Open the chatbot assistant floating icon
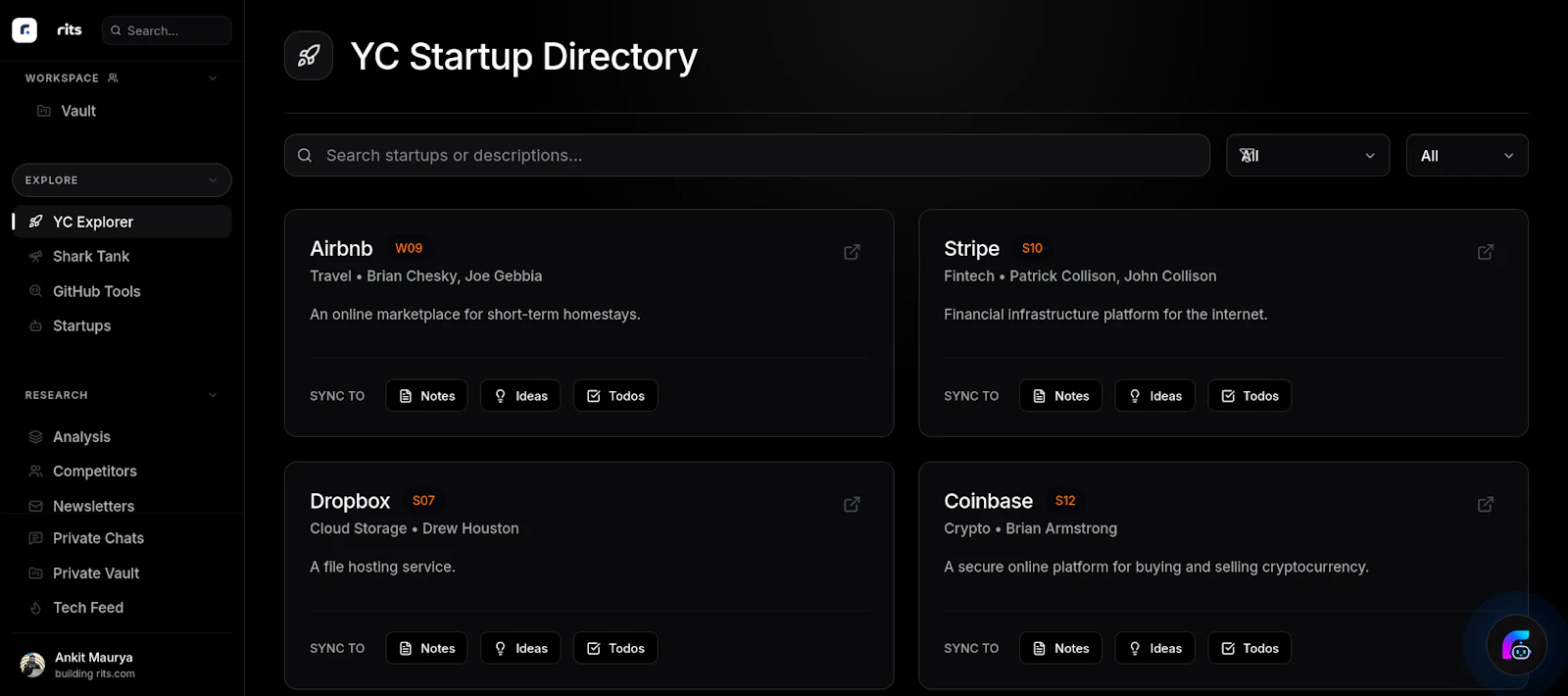This screenshot has height=696, width=1568. tap(1516, 646)
